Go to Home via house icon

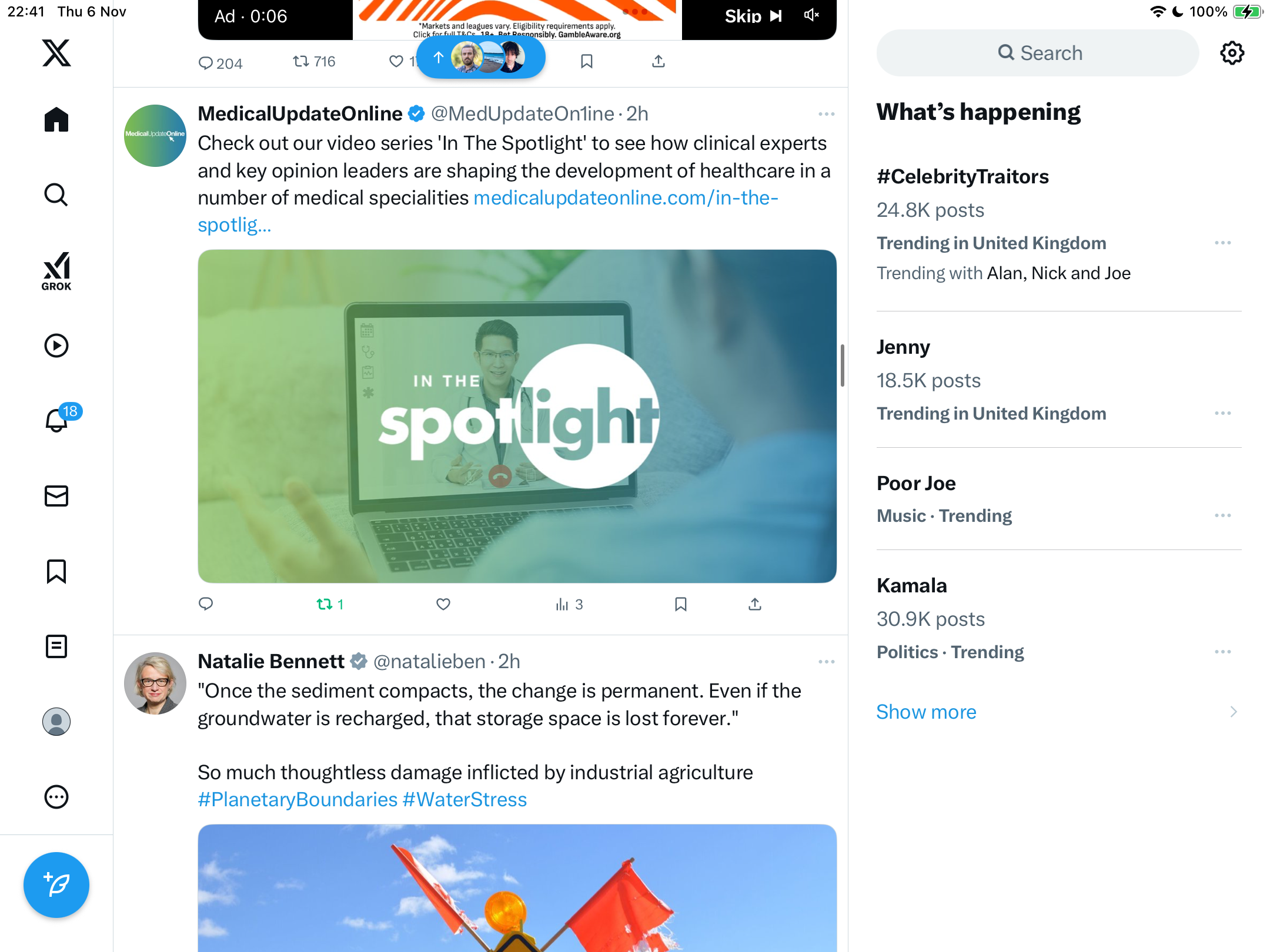pos(56,120)
